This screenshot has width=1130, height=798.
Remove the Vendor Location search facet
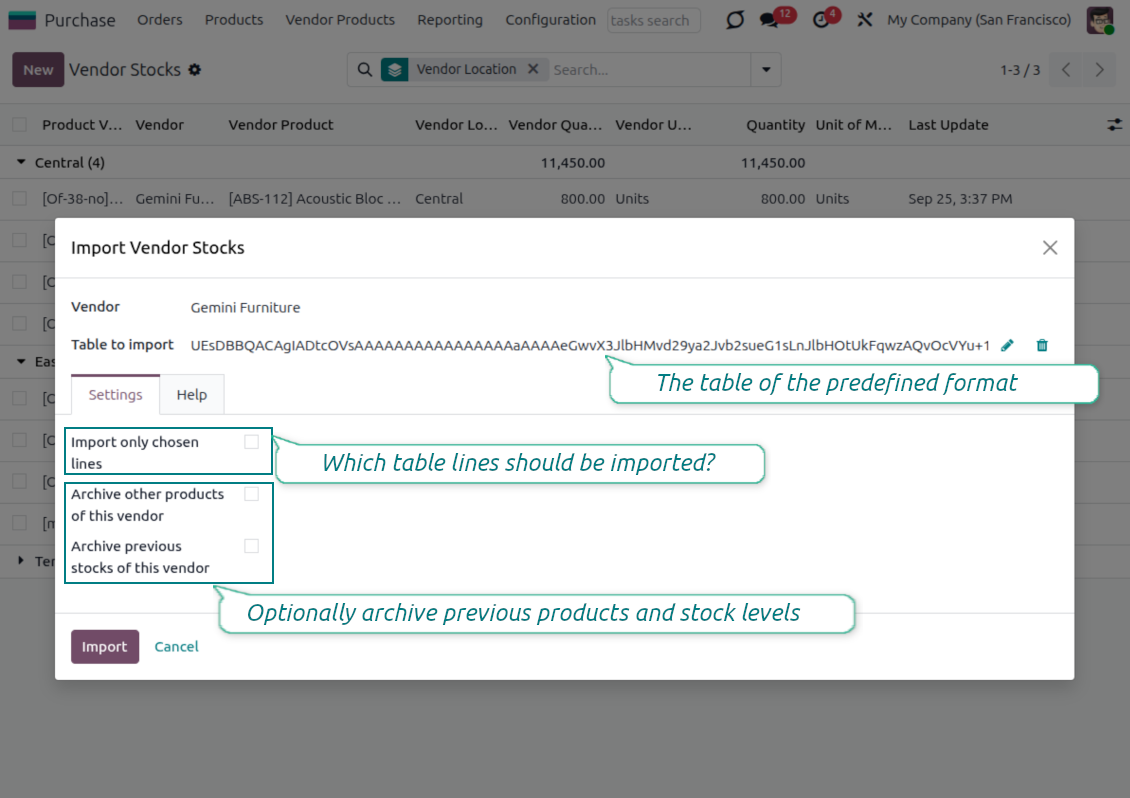(533, 69)
